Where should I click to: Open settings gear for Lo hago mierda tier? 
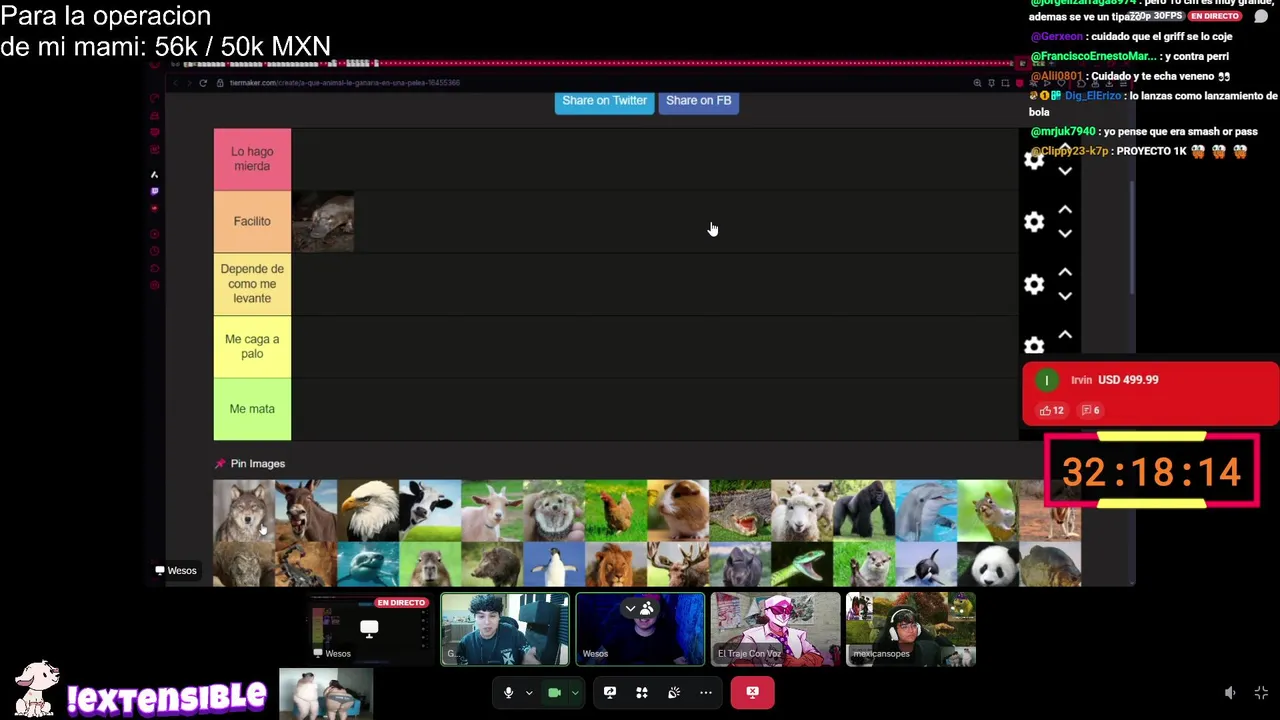tap(1034, 160)
